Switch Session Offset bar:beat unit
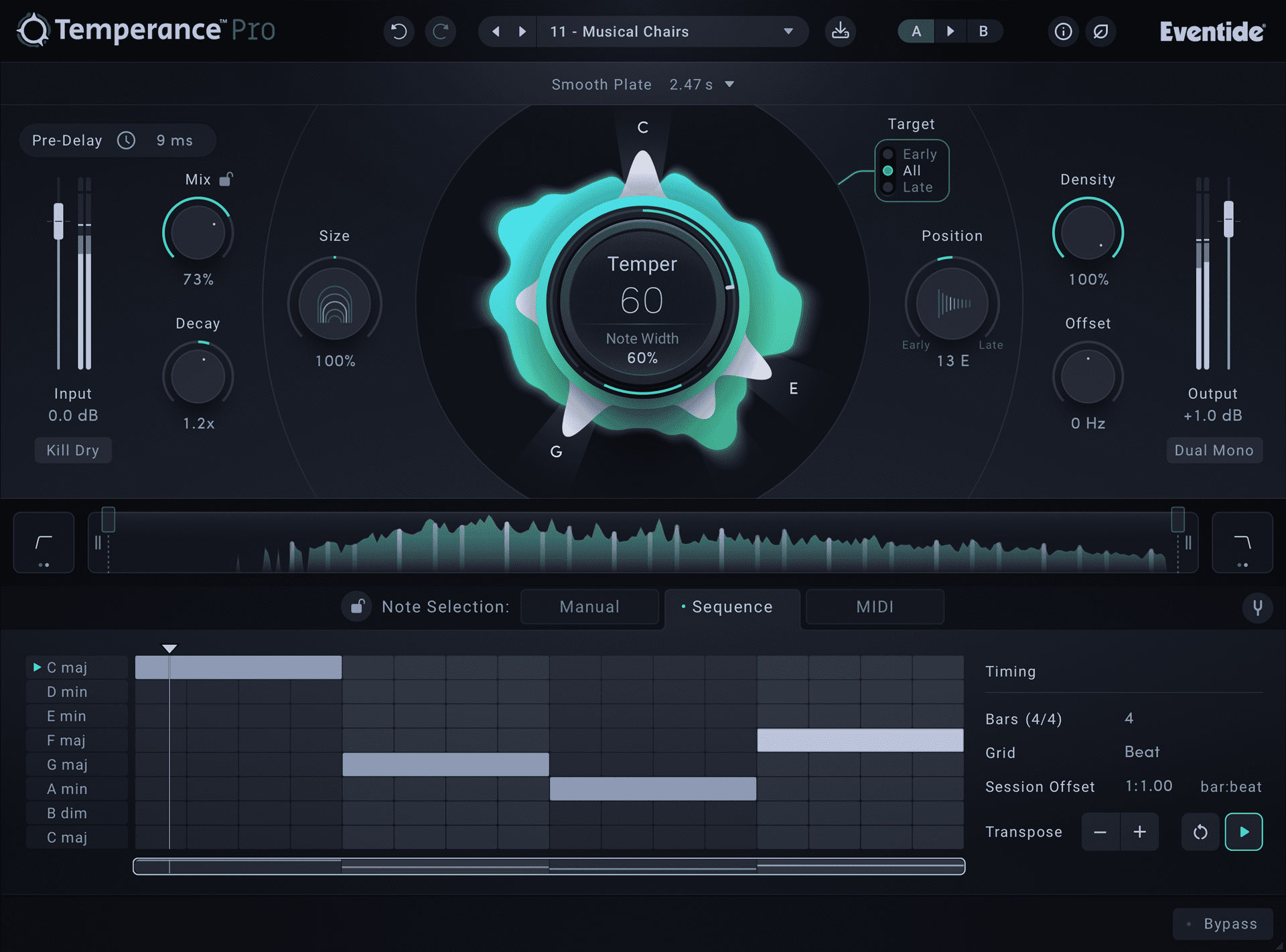Image resolution: width=1286 pixels, height=952 pixels. [x=1231, y=787]
